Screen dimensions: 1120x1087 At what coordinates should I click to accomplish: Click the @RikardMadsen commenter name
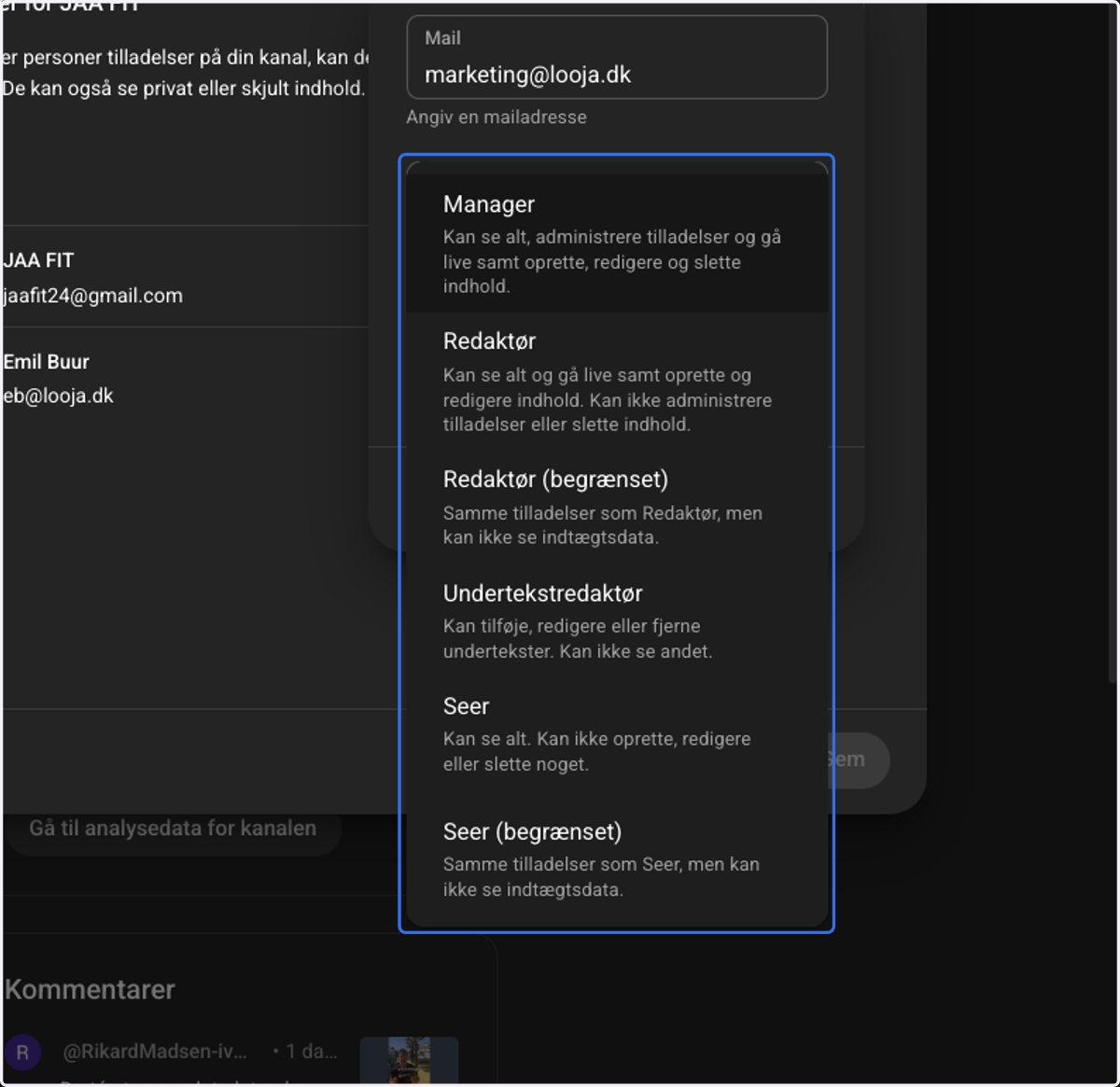tap(155, 1052)
